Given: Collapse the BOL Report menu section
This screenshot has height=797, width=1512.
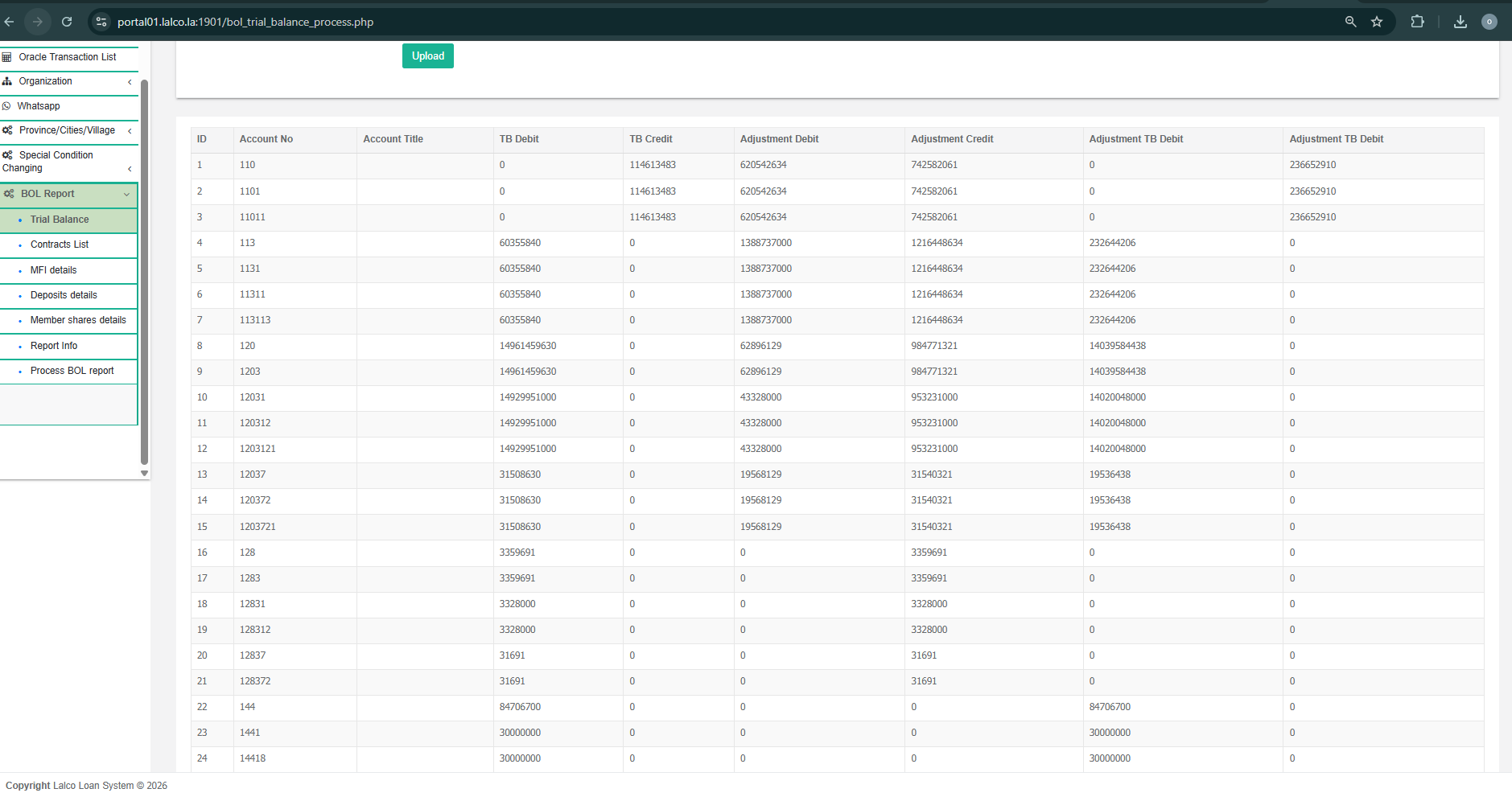Looking at the screenshot, I should point(126,195).
